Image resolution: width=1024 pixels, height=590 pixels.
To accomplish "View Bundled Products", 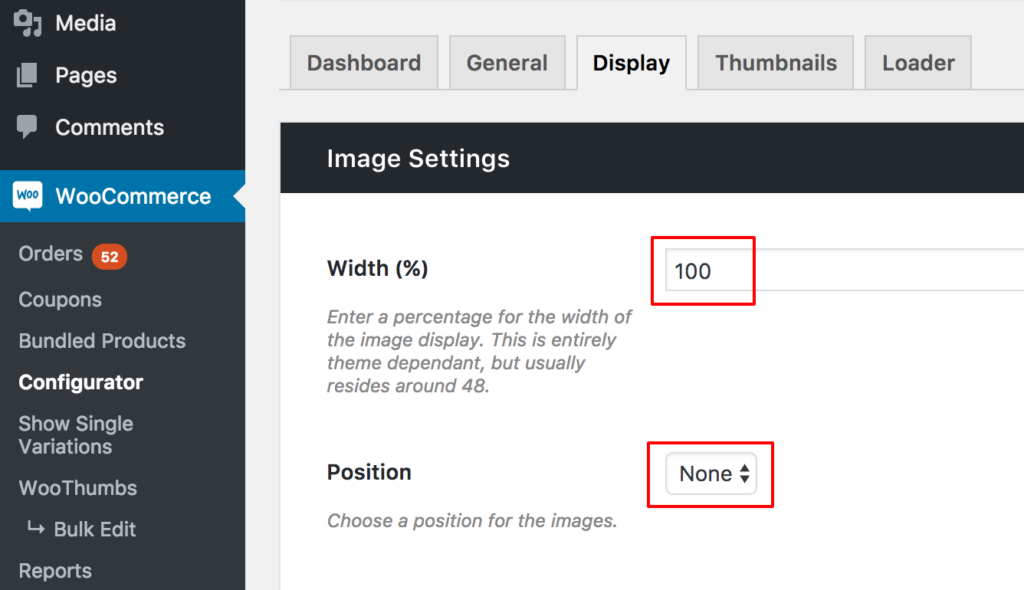I will [x=101, y=341].
